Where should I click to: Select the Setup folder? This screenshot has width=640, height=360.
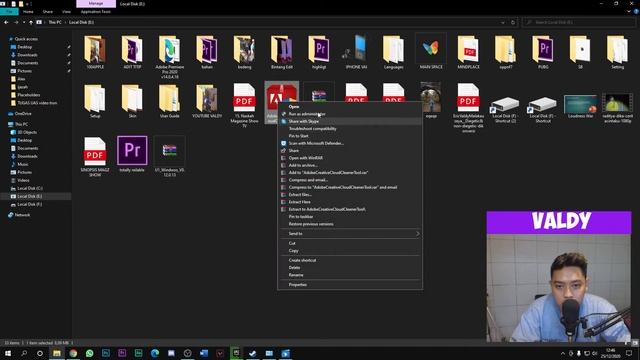point(95,101)
